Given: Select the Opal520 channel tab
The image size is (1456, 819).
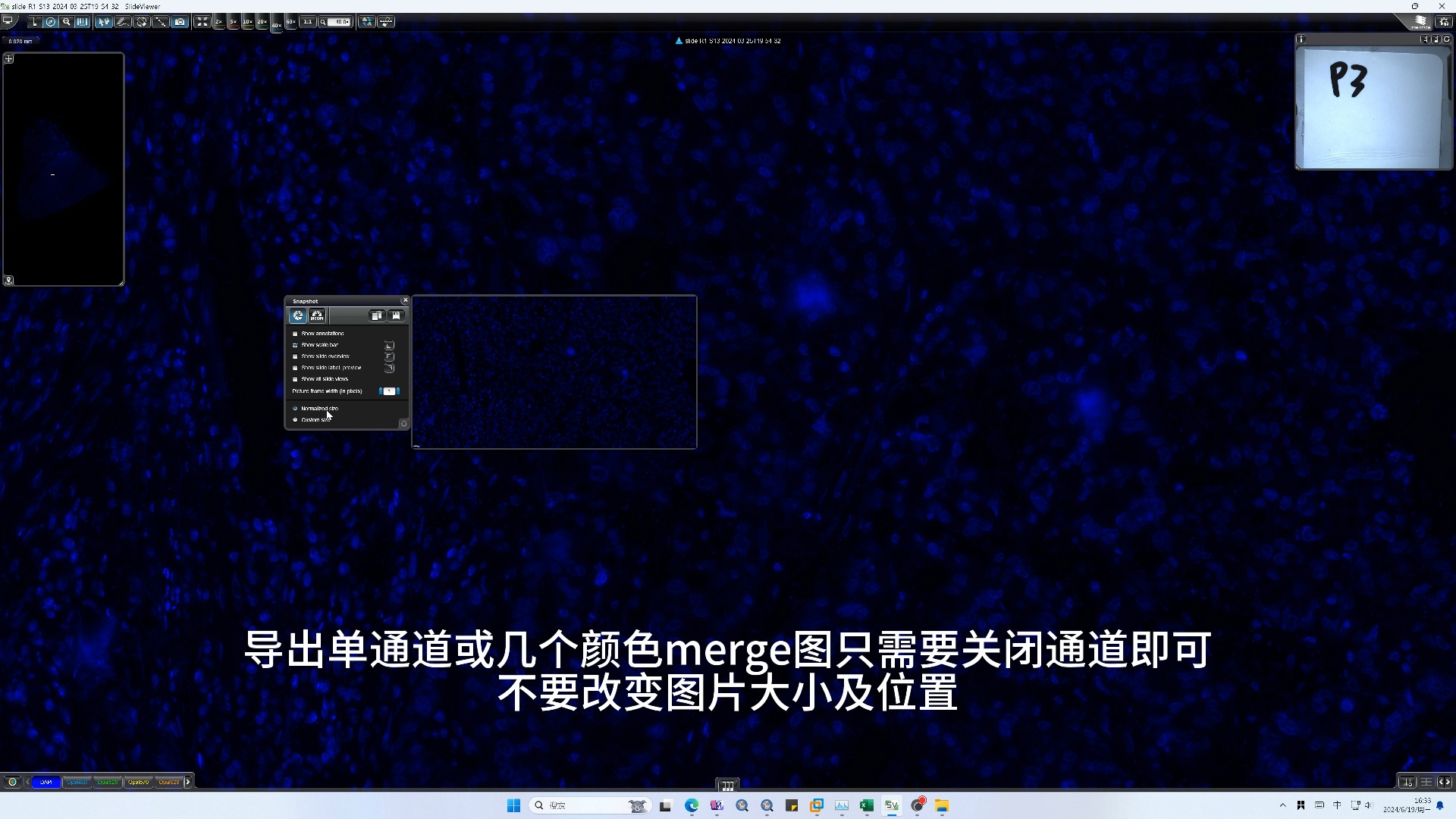Looking at the screenshot, I should (108, 782).
